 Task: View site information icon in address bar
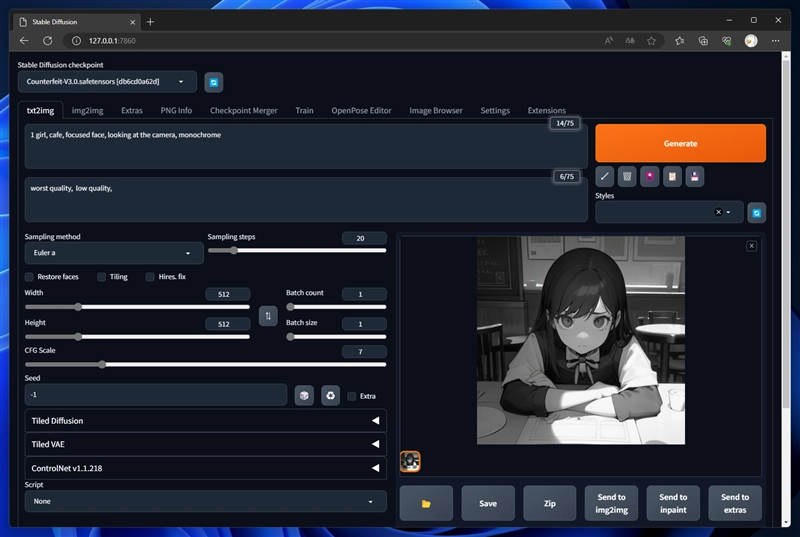[76, 41]
